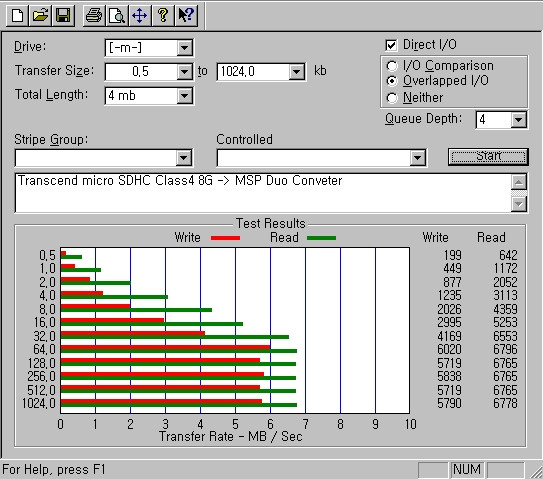543x479 pixels.
Task: Start the benchmark with the Start button
Action: (488, 157)
